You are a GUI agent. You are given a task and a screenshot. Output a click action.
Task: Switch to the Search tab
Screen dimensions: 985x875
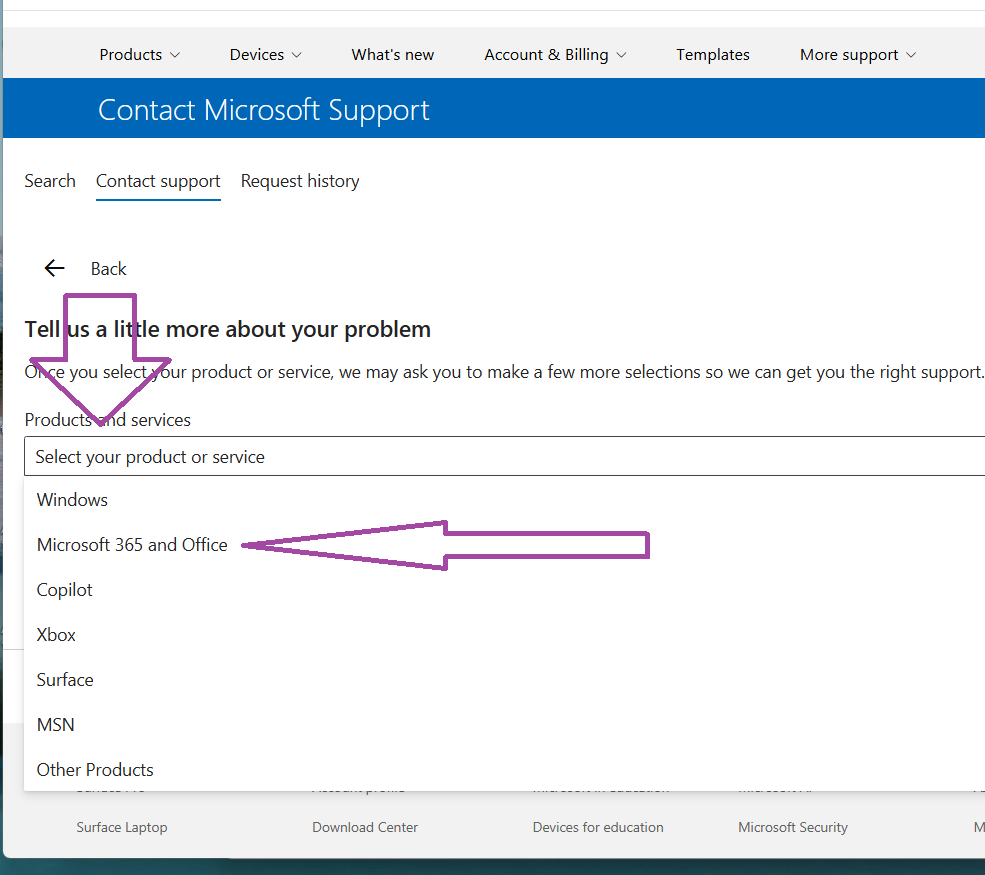pyautogui.click(x=50, y=181)
